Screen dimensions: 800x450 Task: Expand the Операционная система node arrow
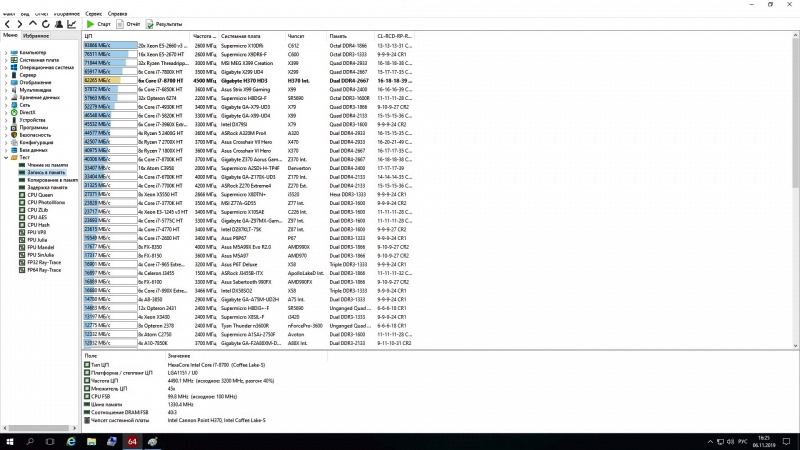6,67
